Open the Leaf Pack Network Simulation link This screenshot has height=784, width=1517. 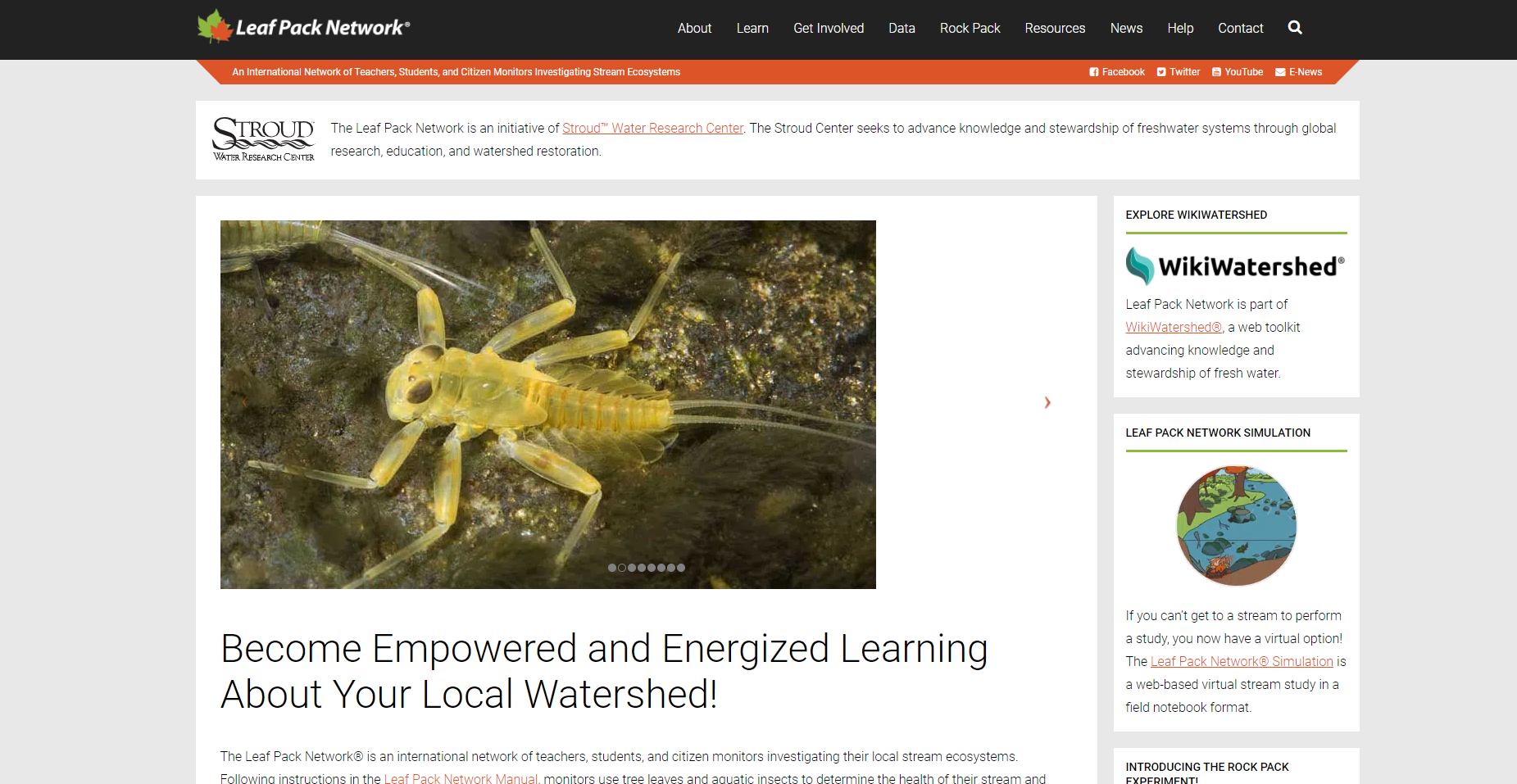pos(1242,661)
